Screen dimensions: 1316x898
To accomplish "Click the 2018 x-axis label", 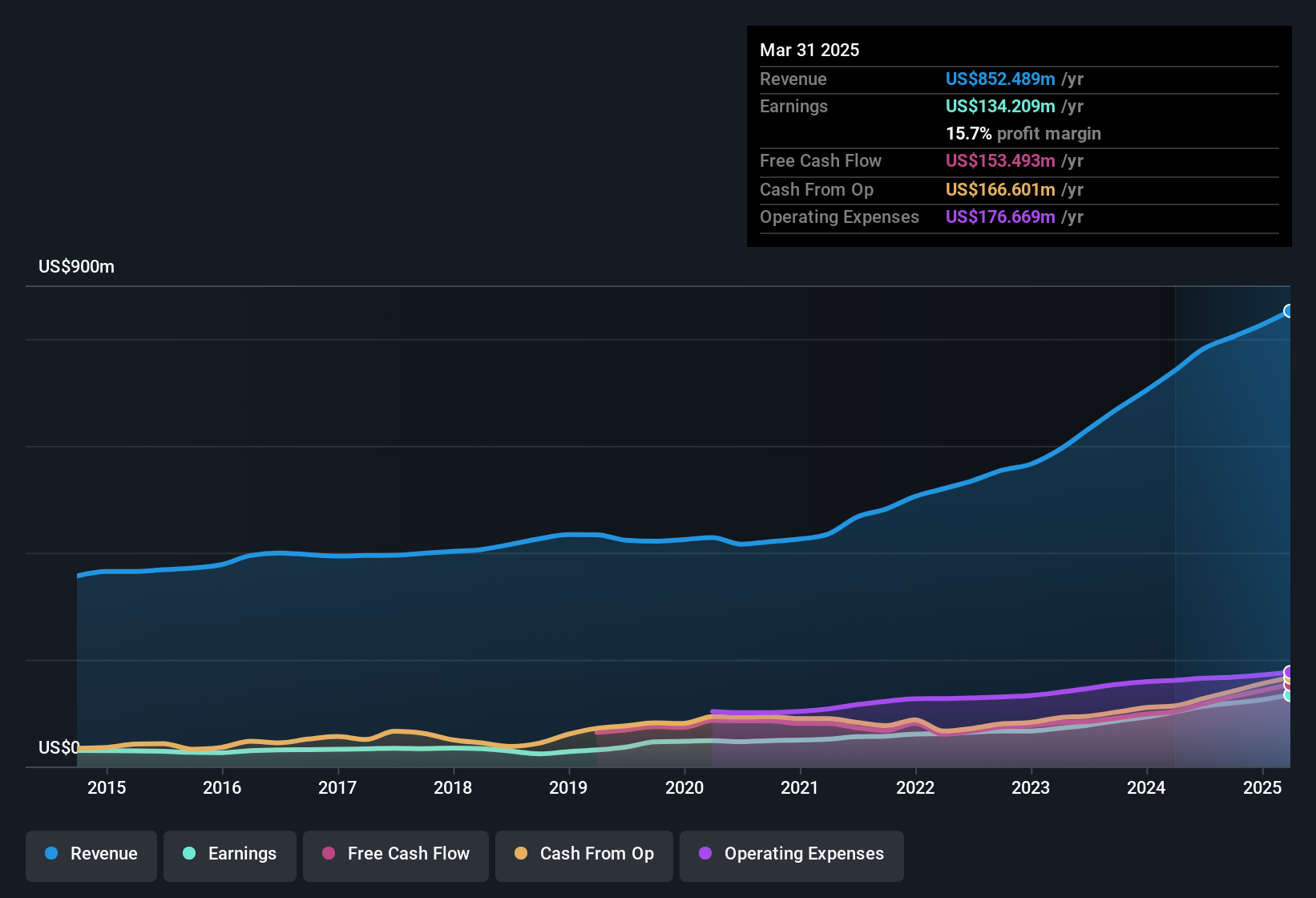I will point(453,788).
